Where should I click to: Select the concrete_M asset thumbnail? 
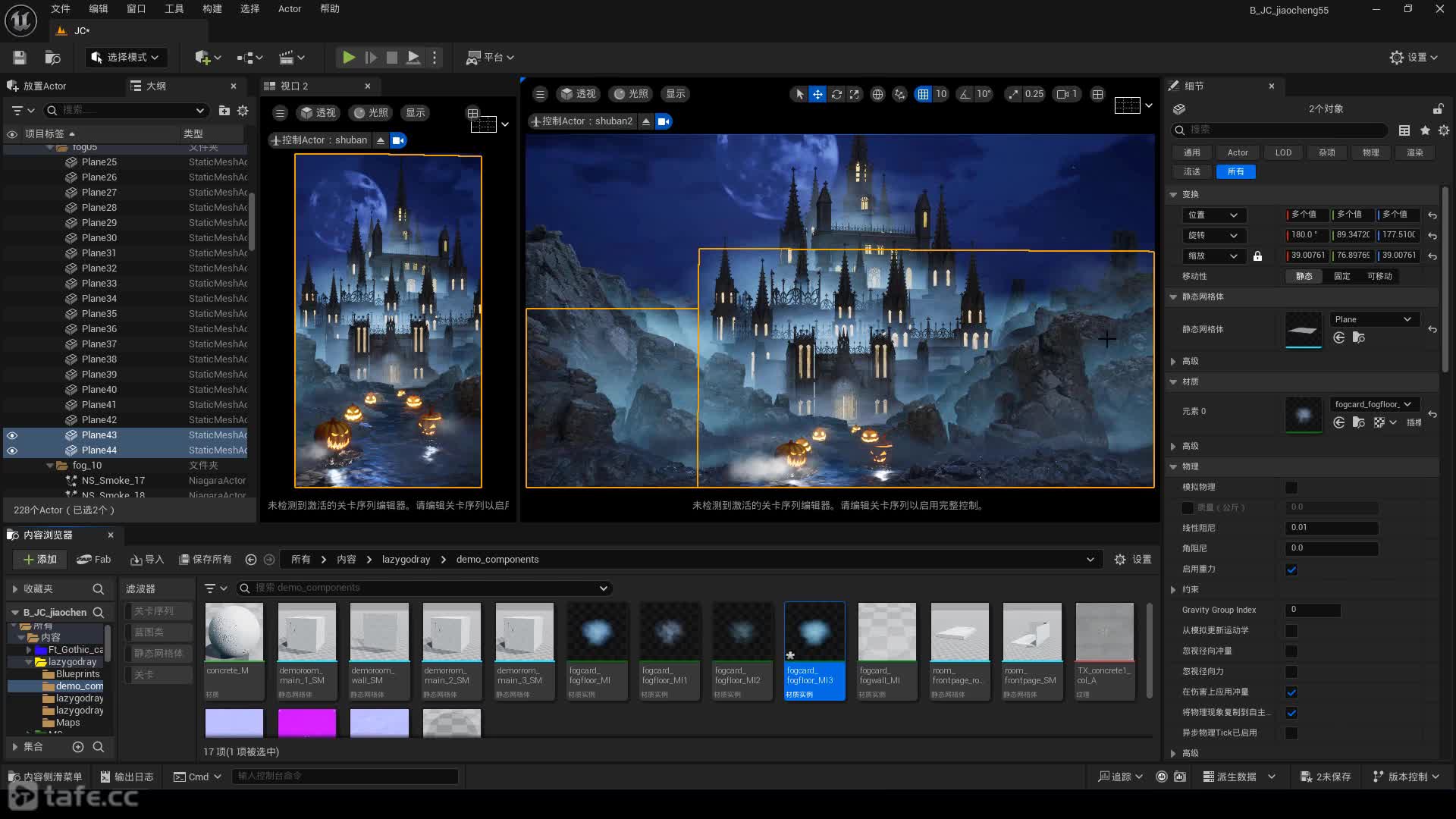pyautogui.click(x=234, y=632)
